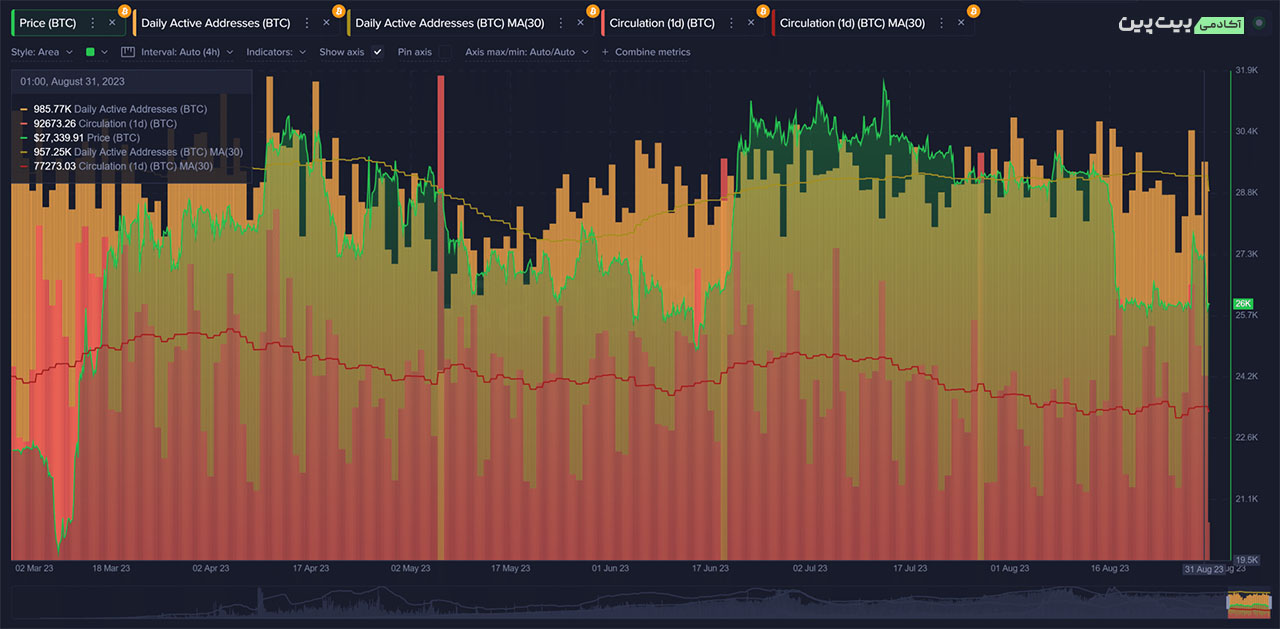Enable the Pin axis checkbox
This screenshot has width=1280, height=629.
pos(445,52)
